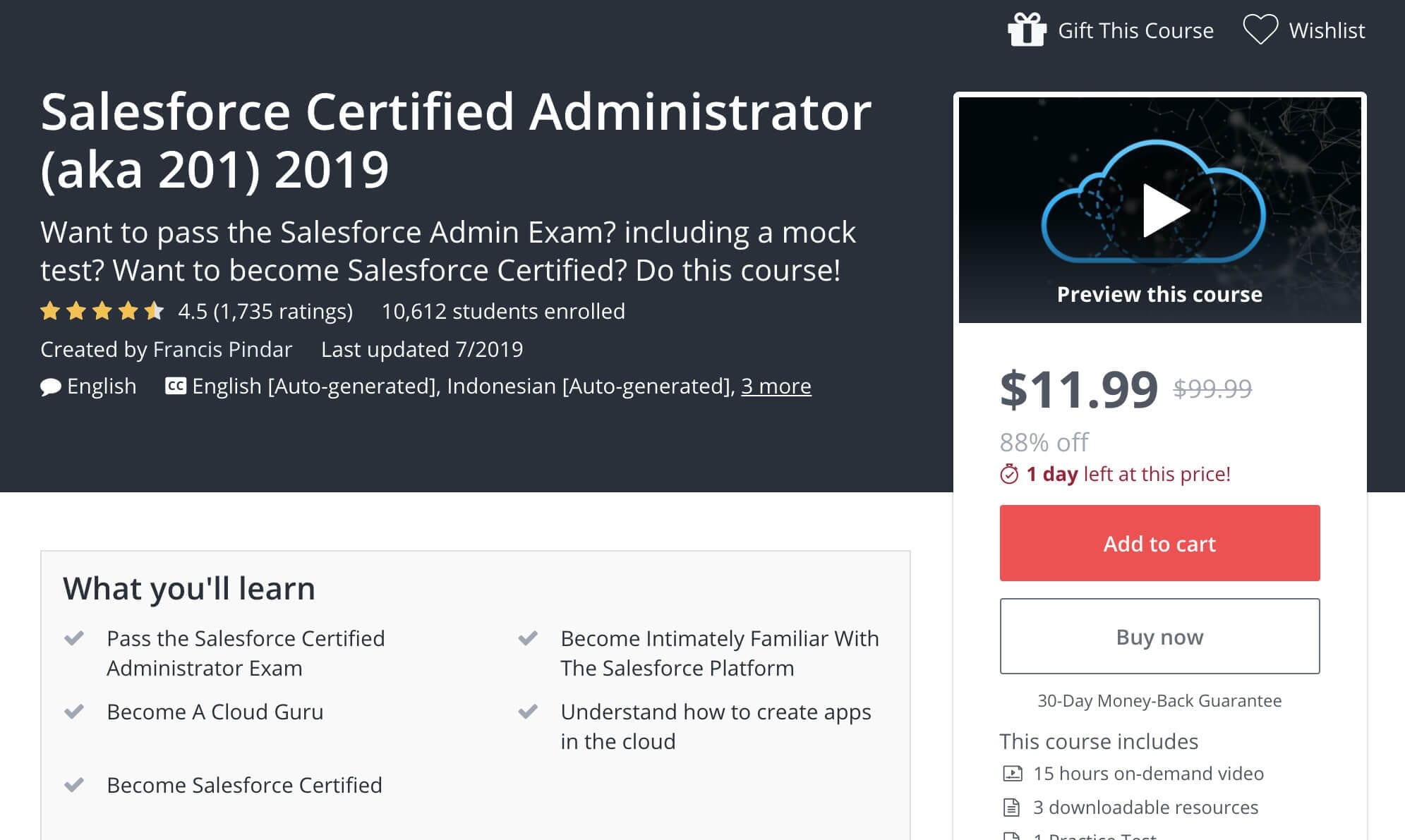Add course to Wishlist text link
This screenshot has height=840, width=1405.
(x=1327, y=30)
